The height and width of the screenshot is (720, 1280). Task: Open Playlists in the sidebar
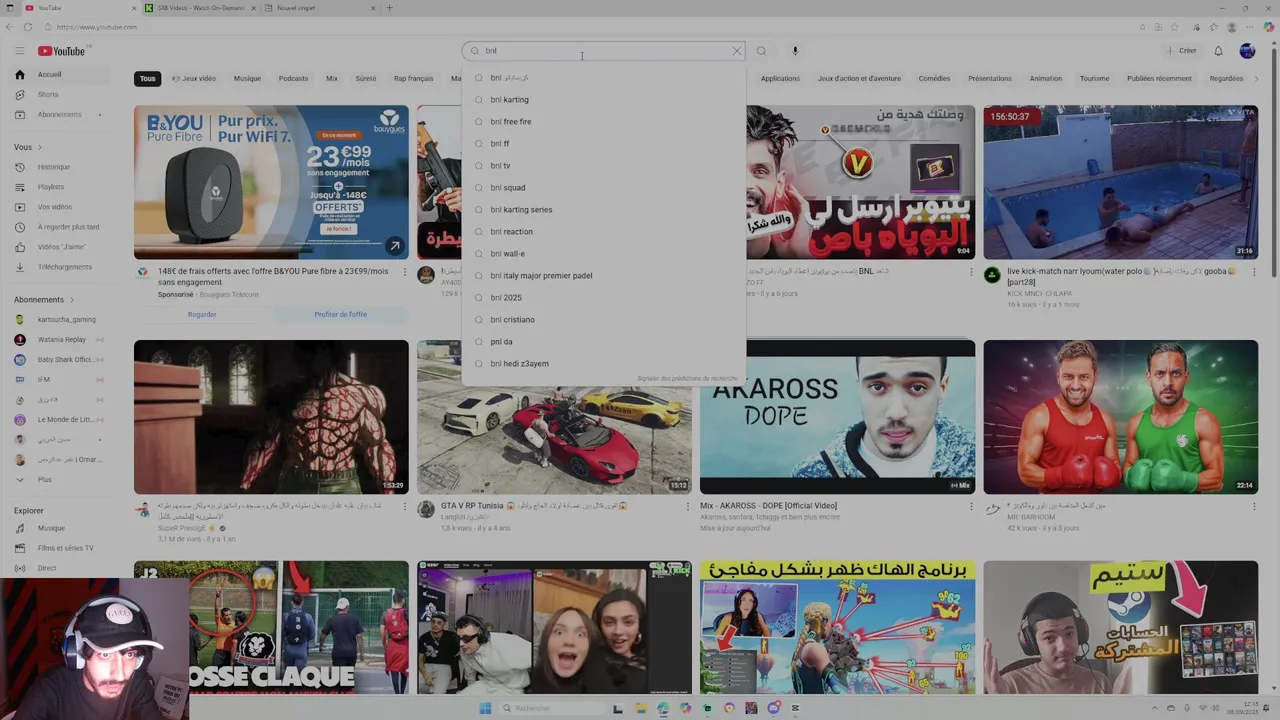pos(61,187)
